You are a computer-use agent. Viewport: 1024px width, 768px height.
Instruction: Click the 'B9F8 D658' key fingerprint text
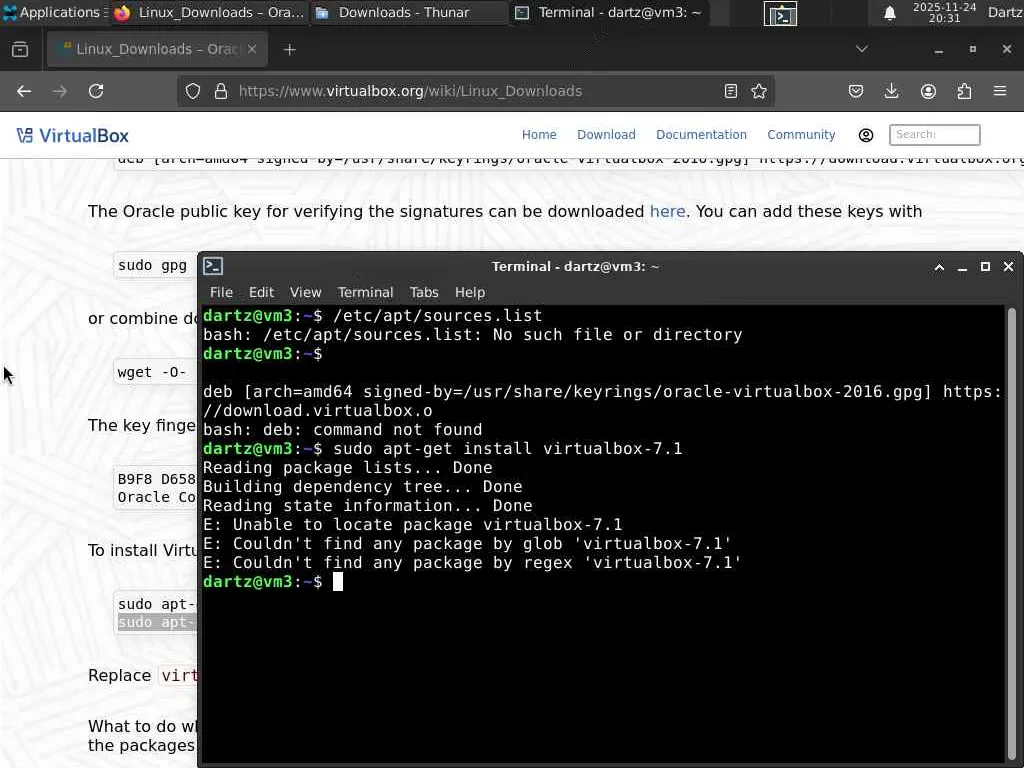point(157,479)
